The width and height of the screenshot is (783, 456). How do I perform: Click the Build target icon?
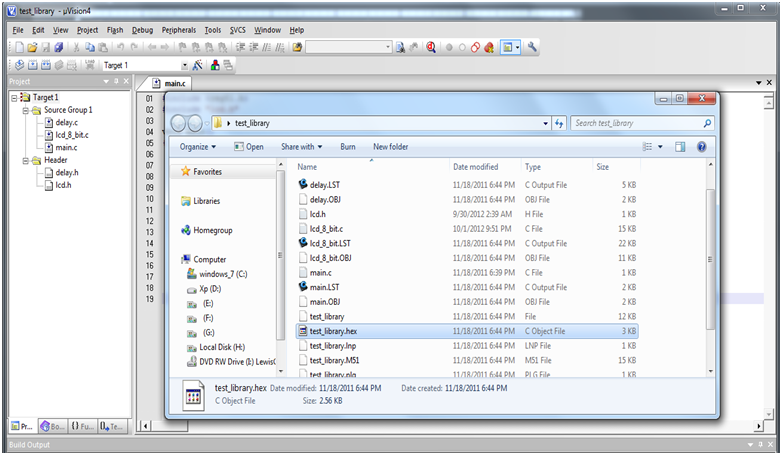[x=33, y=65]
